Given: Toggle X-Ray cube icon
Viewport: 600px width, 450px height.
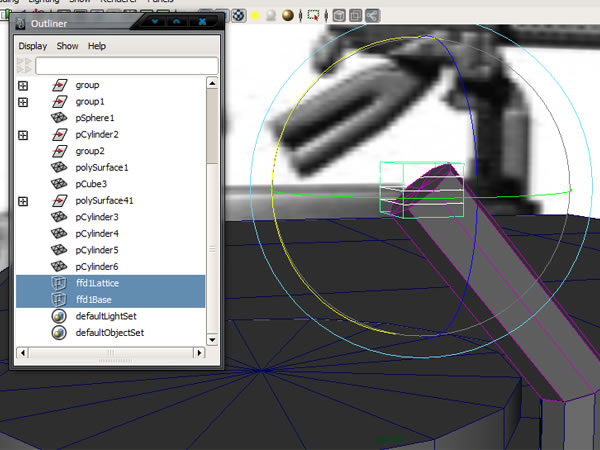Looking at the screenshot, I should 339,16.
